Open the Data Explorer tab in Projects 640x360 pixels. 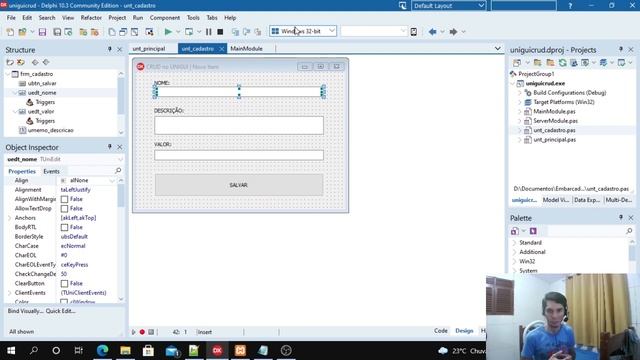click(587, 200)
